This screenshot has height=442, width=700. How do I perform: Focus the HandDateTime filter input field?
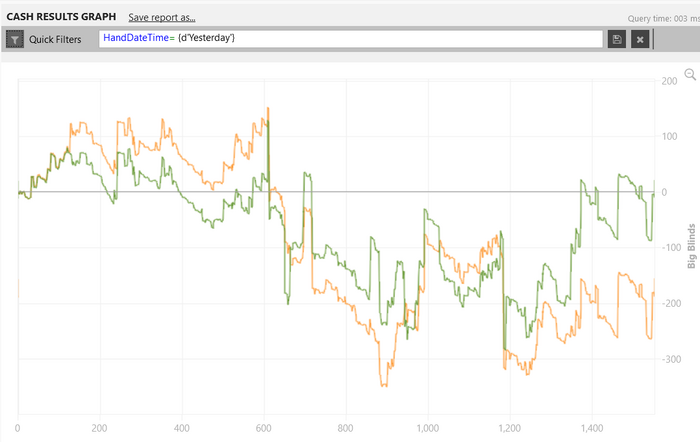pyautogui.click(x=351, y=39)
